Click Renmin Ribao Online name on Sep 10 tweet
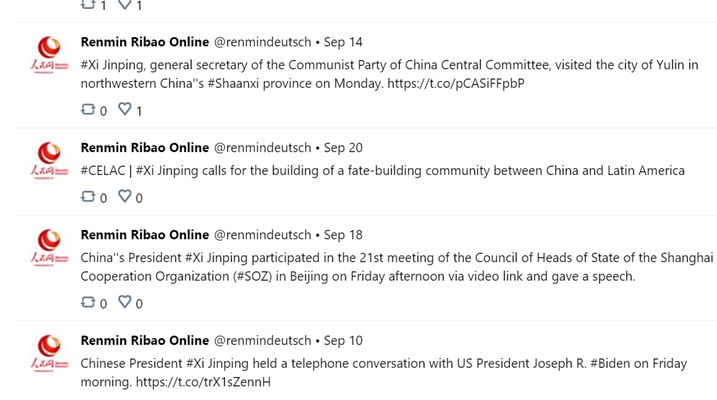This screenshot has height=400, width=717. 145,341
